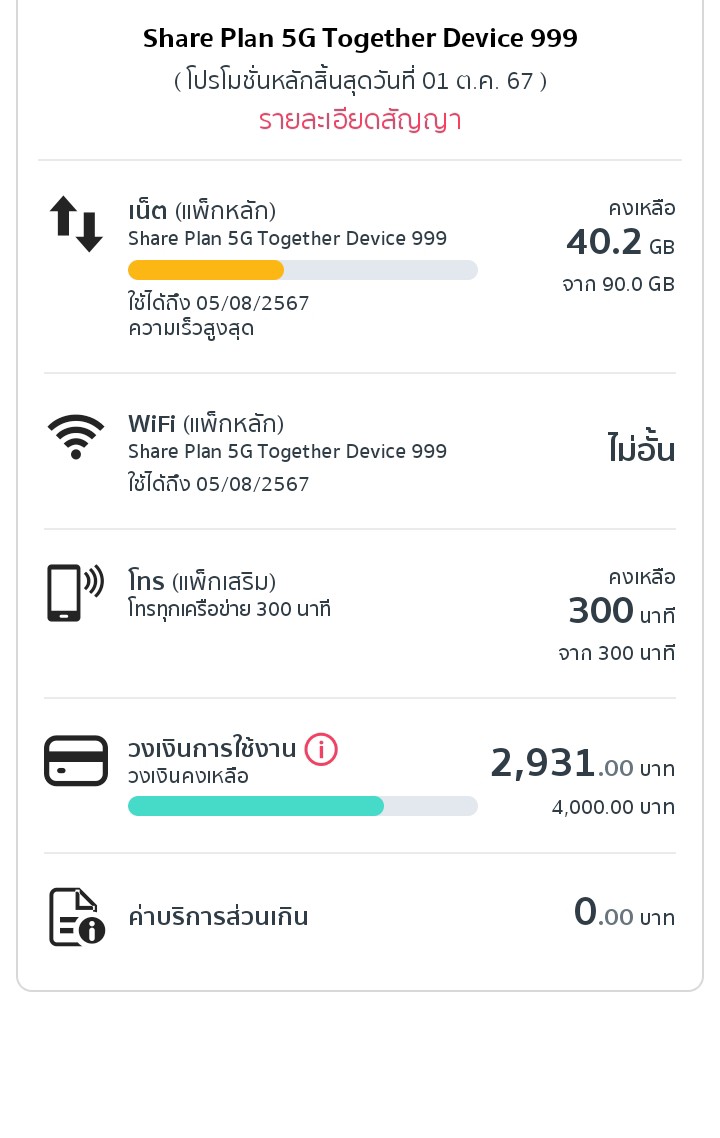720x1138 pixels.
Task: Click the excess charge document icon
Action: click(x=77, y=917)
